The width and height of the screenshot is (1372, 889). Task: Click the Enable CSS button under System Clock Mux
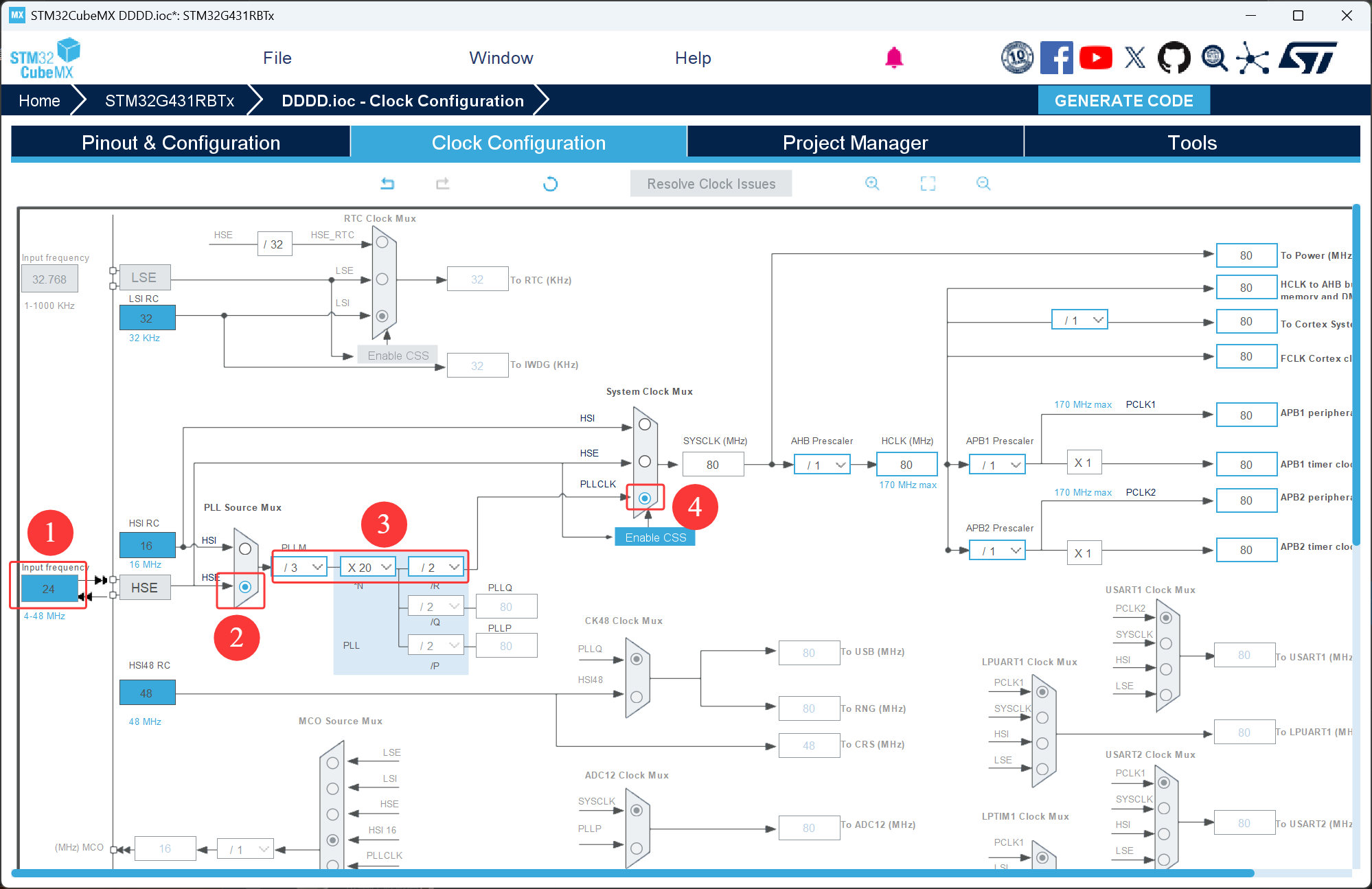pos(655,538)
